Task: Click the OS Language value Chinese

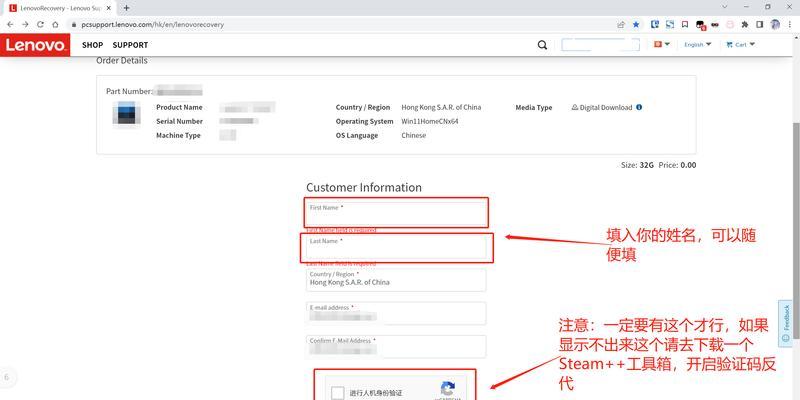Action: click(x=414, y=136)
